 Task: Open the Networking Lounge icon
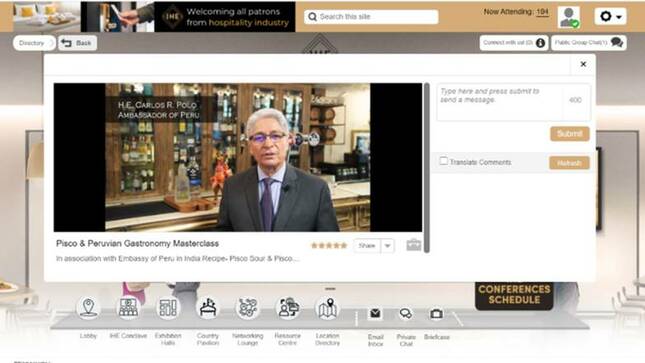(247, 308)
